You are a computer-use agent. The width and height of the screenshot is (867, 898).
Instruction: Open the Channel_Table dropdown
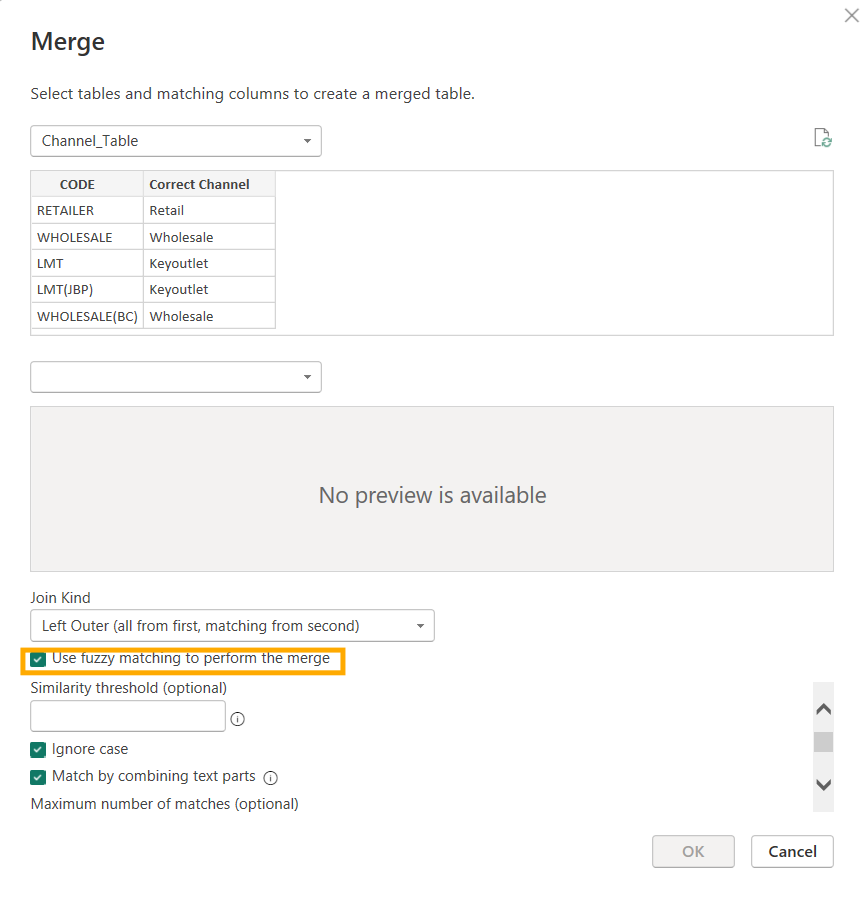coord(176,141)
